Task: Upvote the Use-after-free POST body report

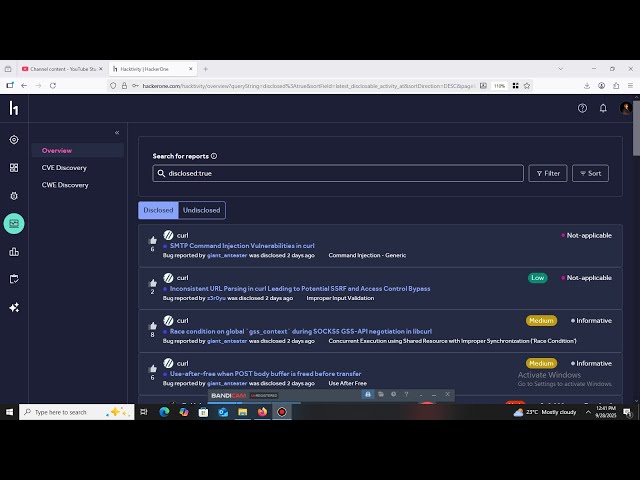Action: (153, 369)
